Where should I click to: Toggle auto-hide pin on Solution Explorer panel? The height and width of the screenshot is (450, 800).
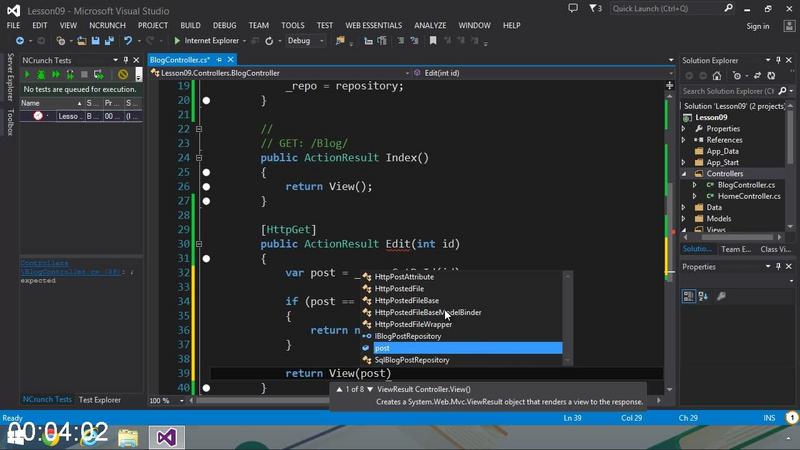[778, 60]
